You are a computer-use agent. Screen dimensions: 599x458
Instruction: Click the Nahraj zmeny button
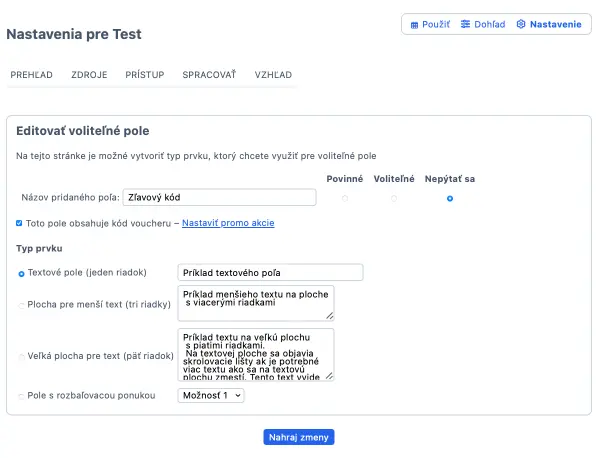[x=299, y=437]
